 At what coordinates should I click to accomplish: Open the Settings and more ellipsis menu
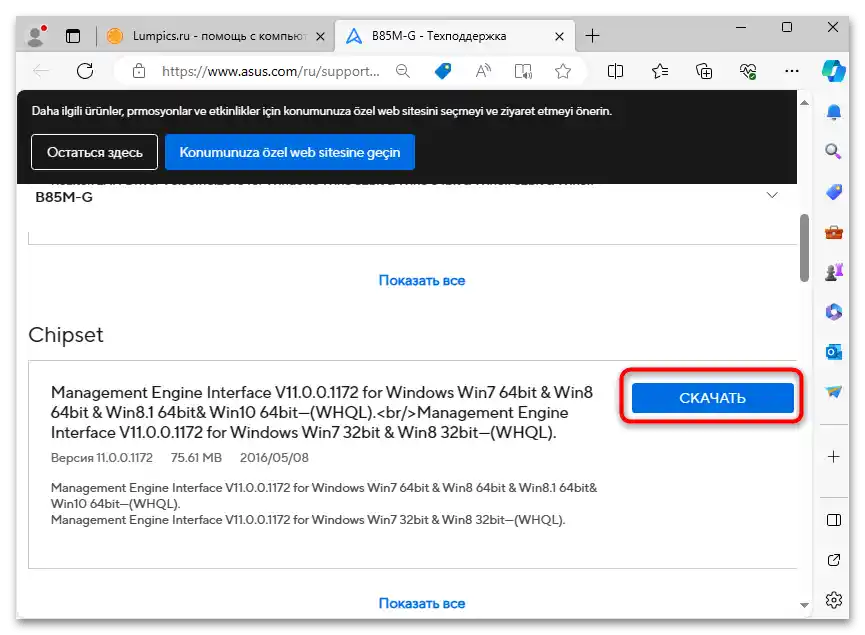tap(792, 71)
